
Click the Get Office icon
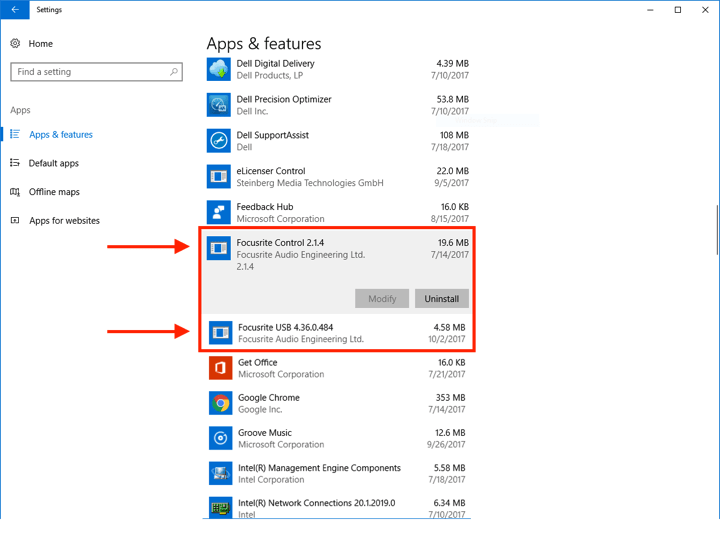pos(220,368)
